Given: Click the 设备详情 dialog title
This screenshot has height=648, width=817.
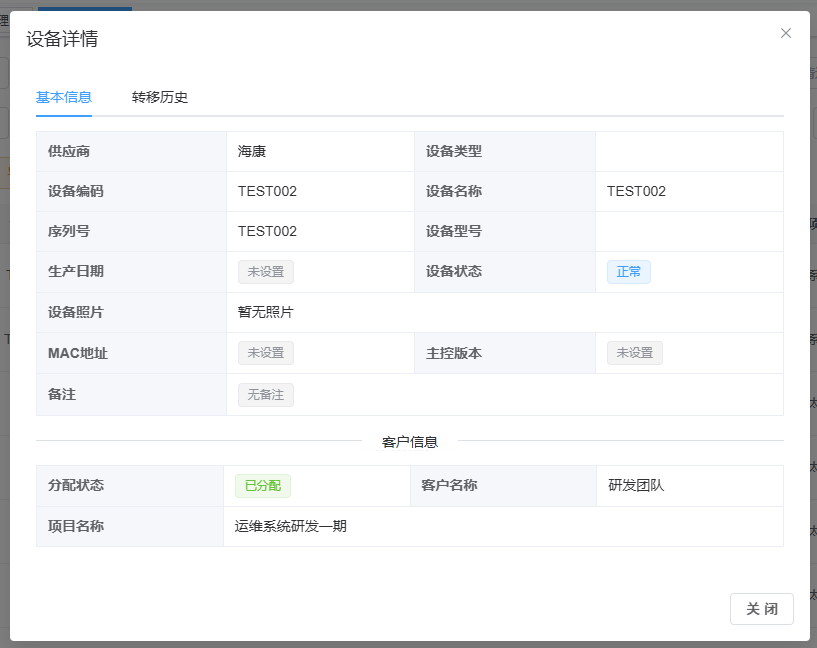Looking at the screenshot, I should 62,40.
